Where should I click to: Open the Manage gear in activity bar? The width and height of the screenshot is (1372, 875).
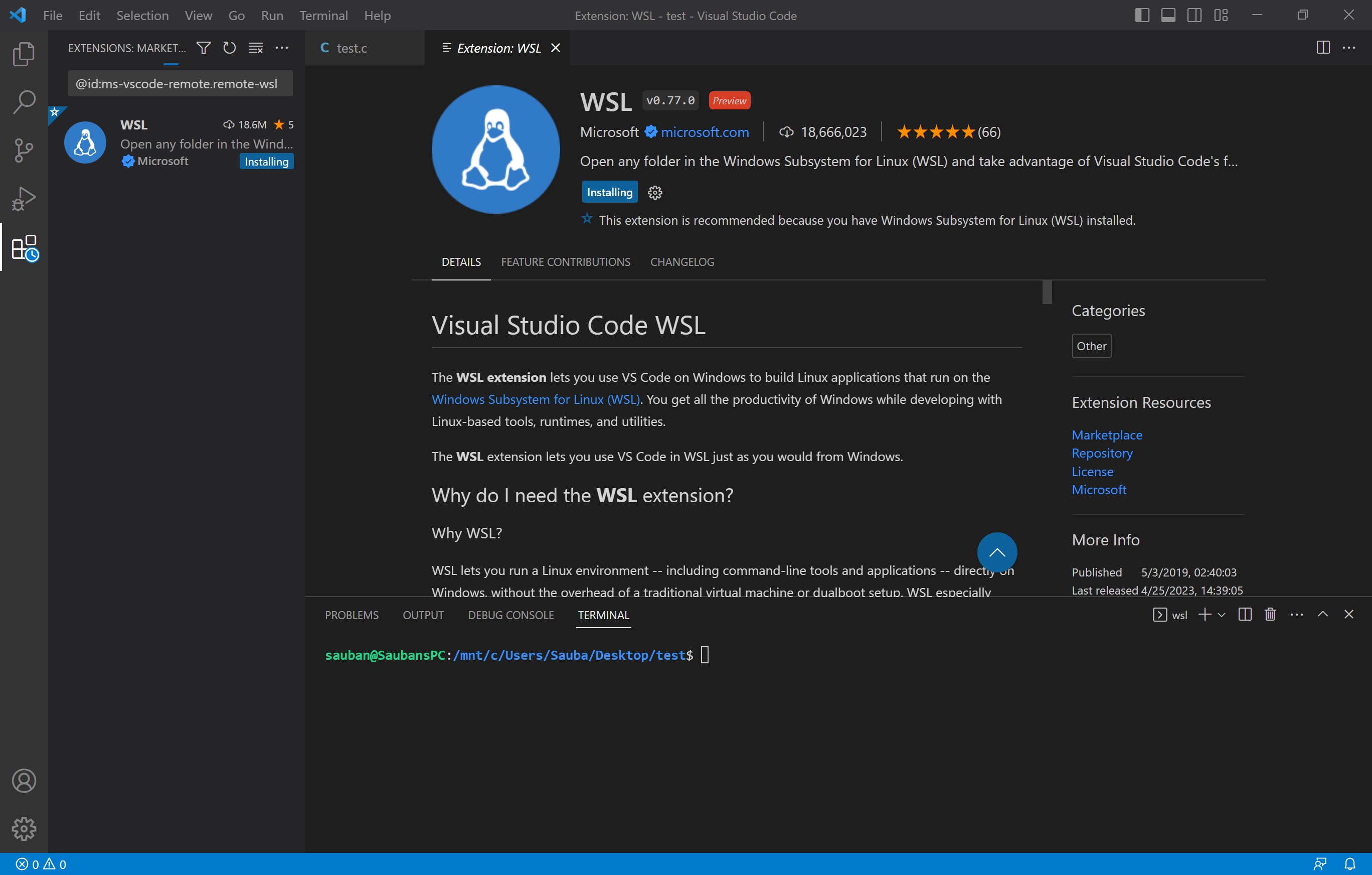click(x=24, y=828)
